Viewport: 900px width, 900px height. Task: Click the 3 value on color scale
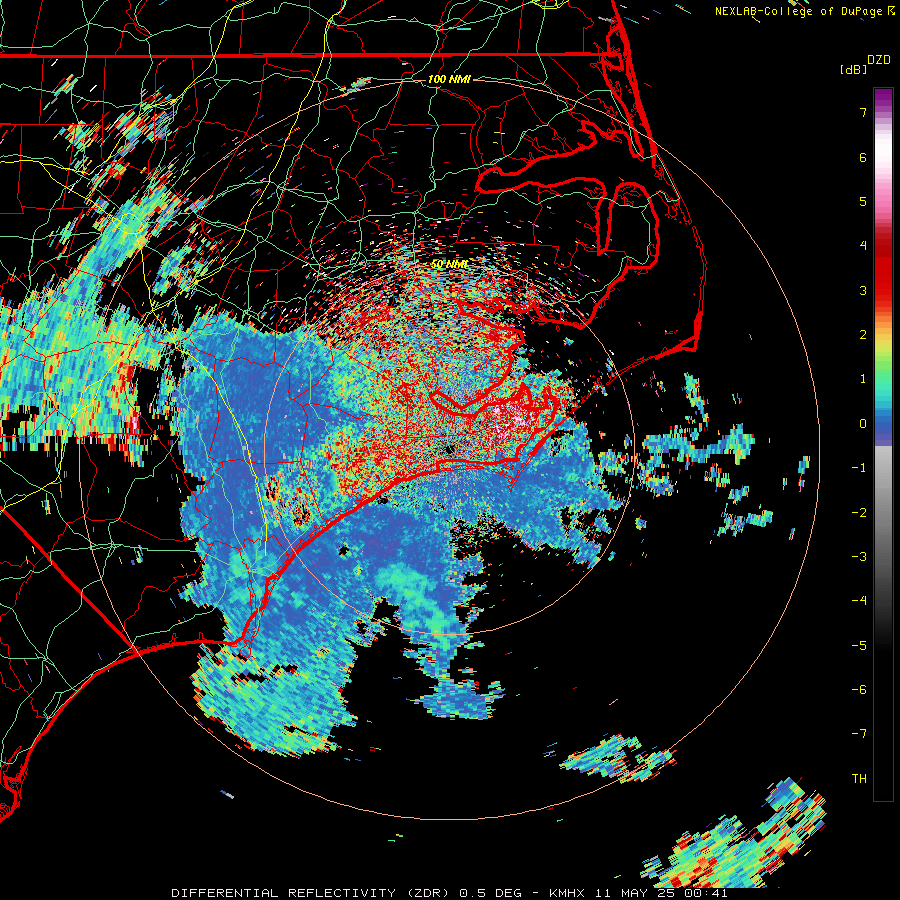(x=863, y=290)
